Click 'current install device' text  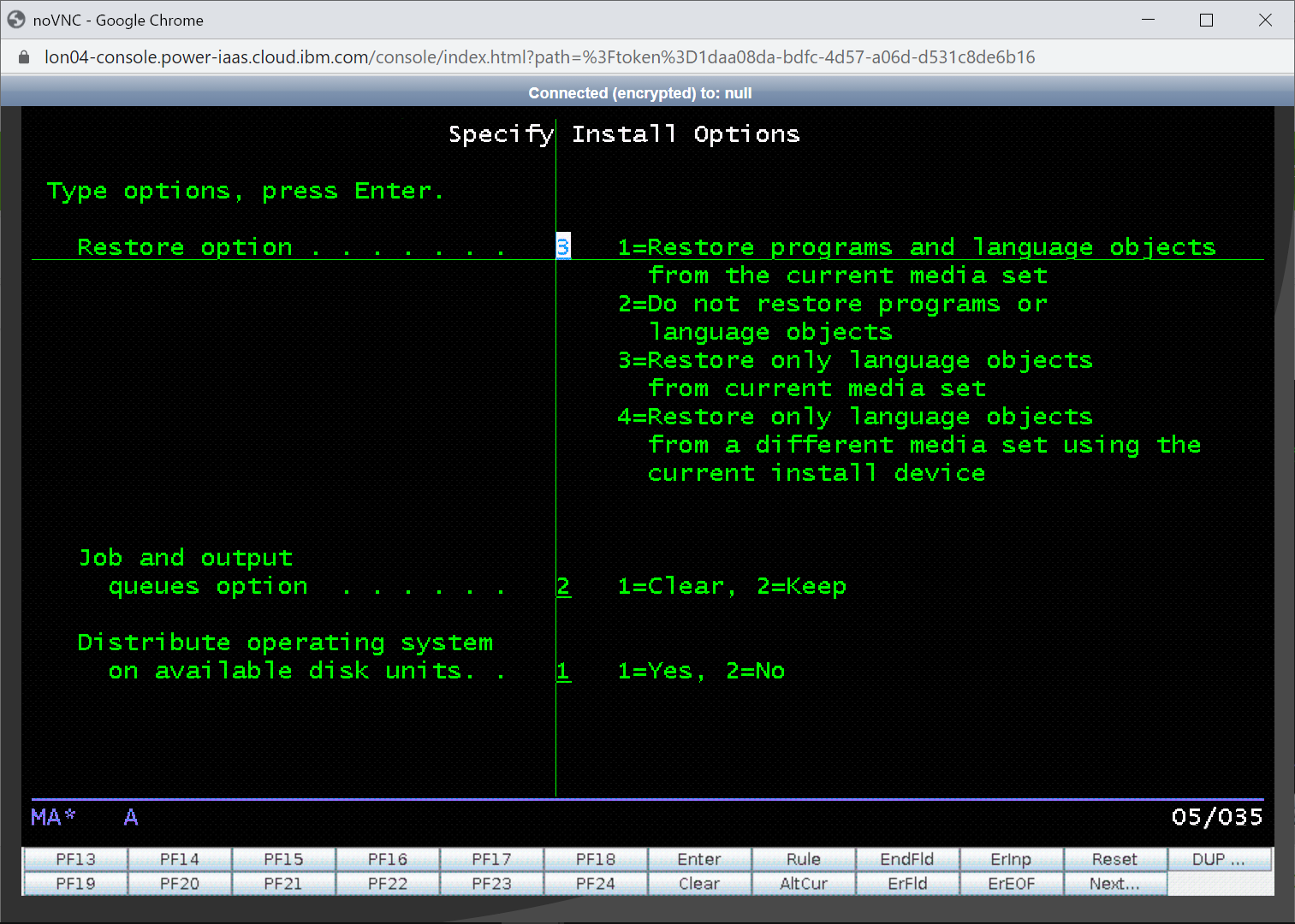click(817, 473)
